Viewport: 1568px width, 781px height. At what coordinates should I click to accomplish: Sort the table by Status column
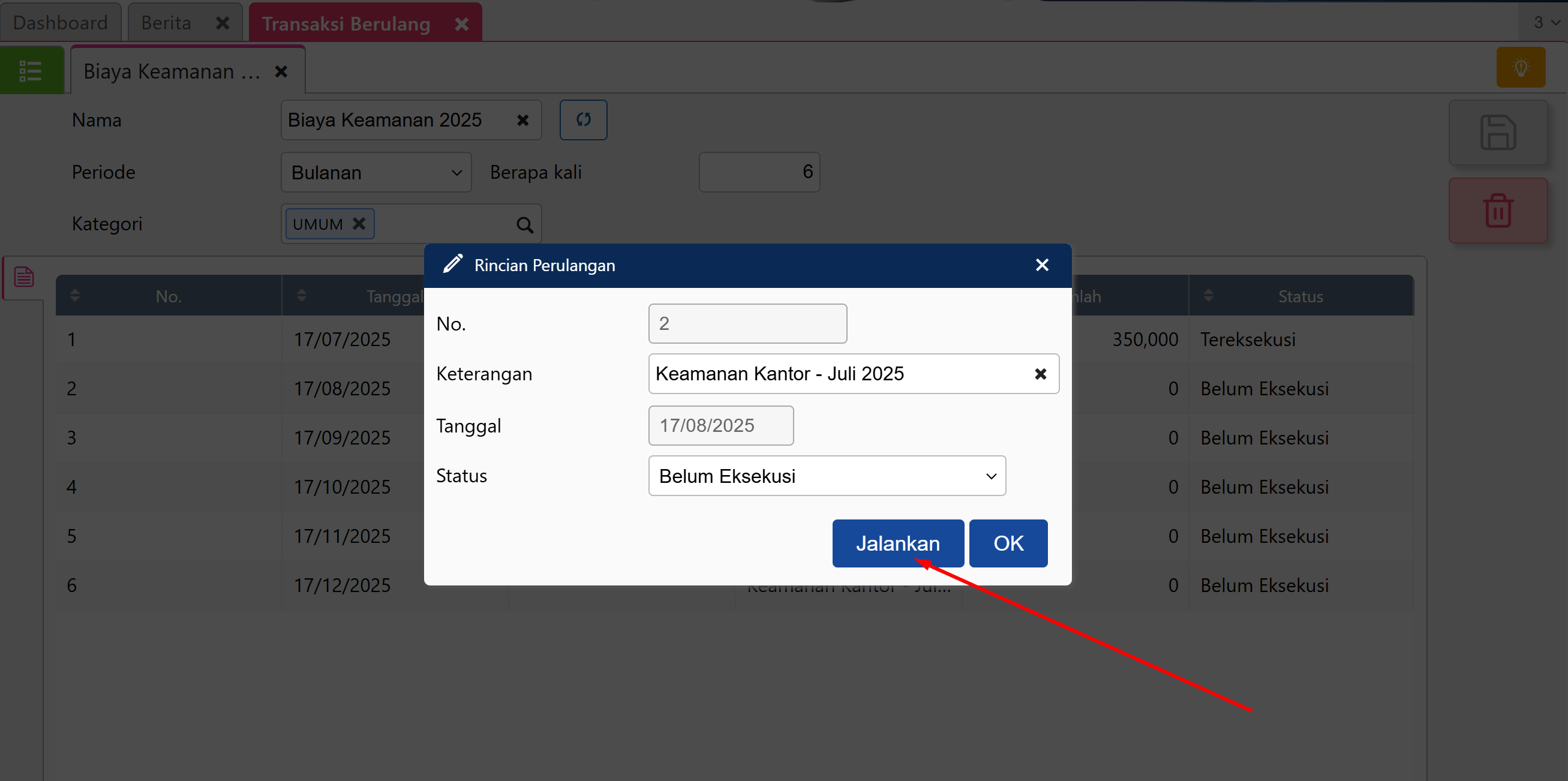[x=1208, y=296]
